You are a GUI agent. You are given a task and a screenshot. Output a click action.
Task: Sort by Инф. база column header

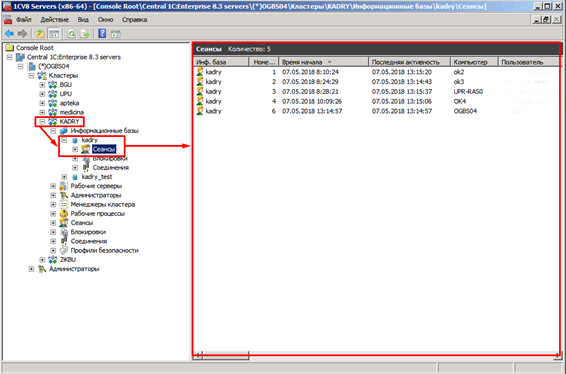pyautogui.click(x=221, y=62)
